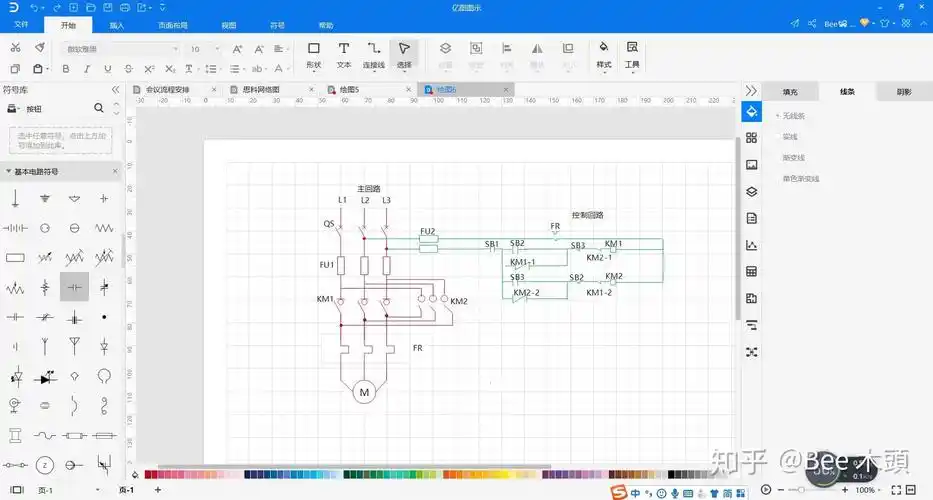
Task: Select the highlighted capacitor symbol in library
Action: pyautogui.click(x=74, y=287)
